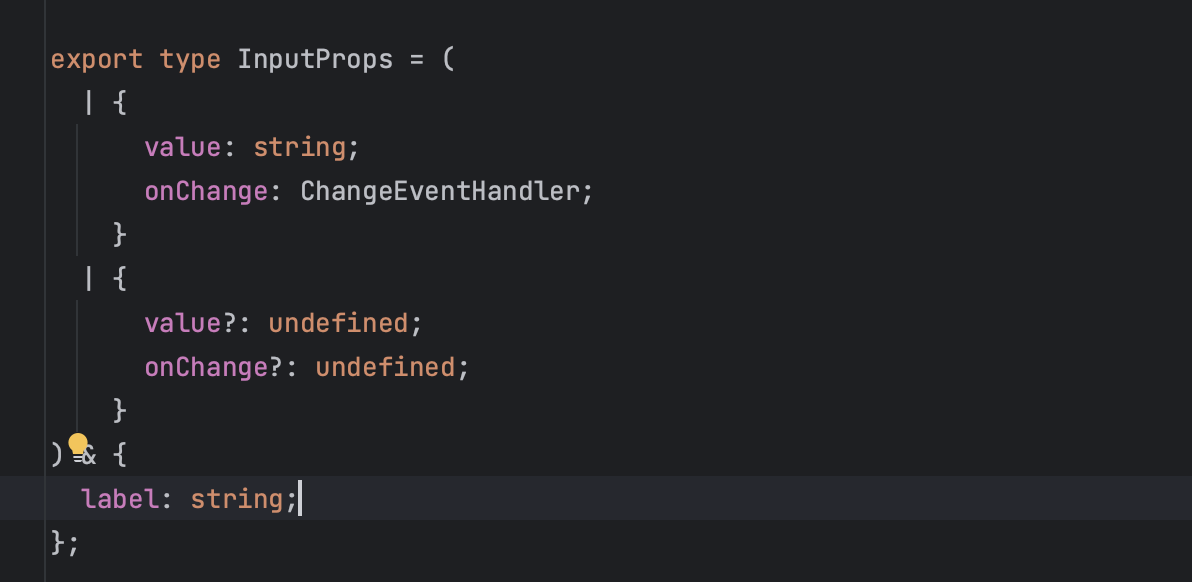Click the optional 'value?' property name
The image size is (1192, 582).
click(190, 324)
